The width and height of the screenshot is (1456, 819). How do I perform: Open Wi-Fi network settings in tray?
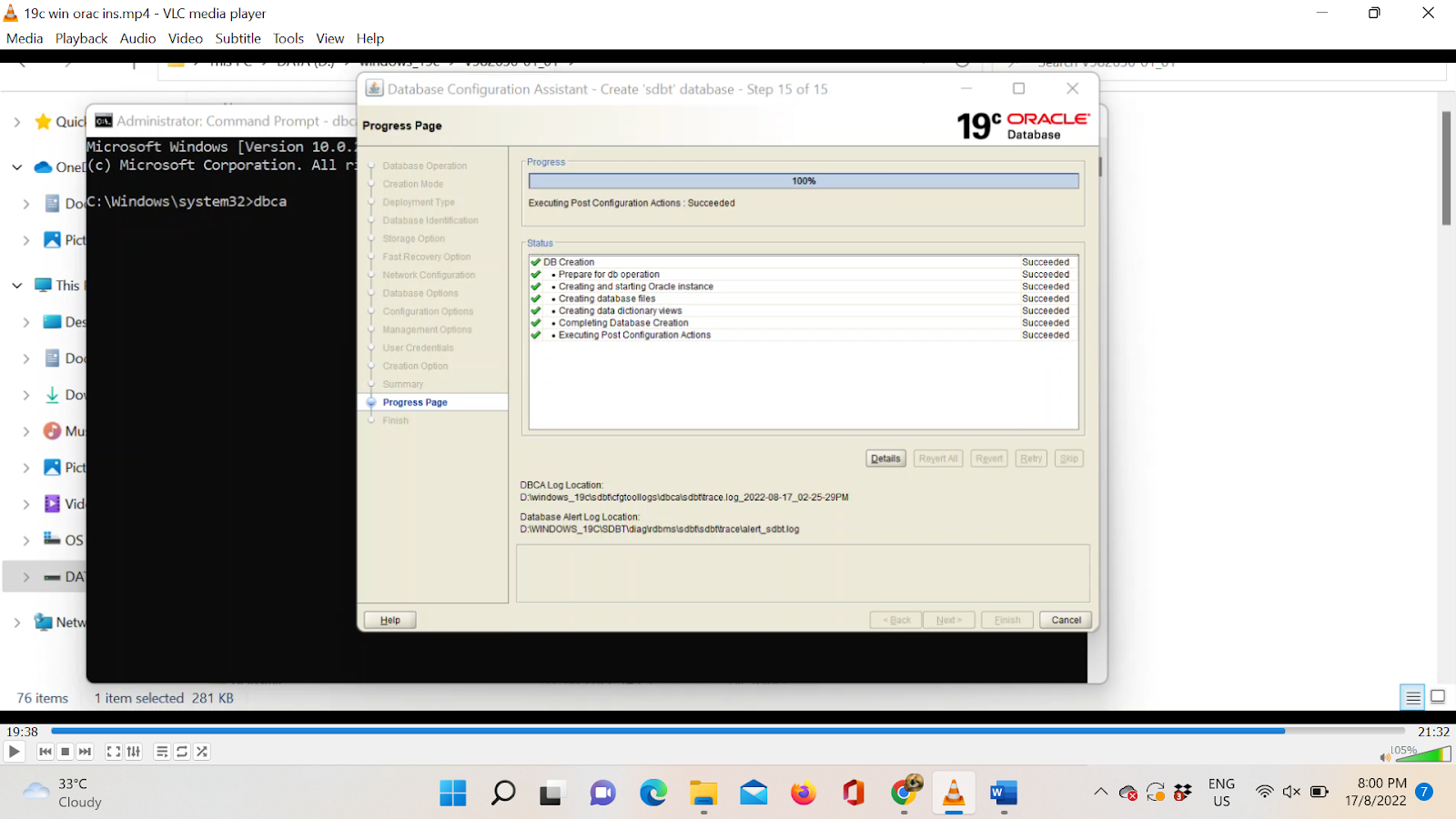1264,792
